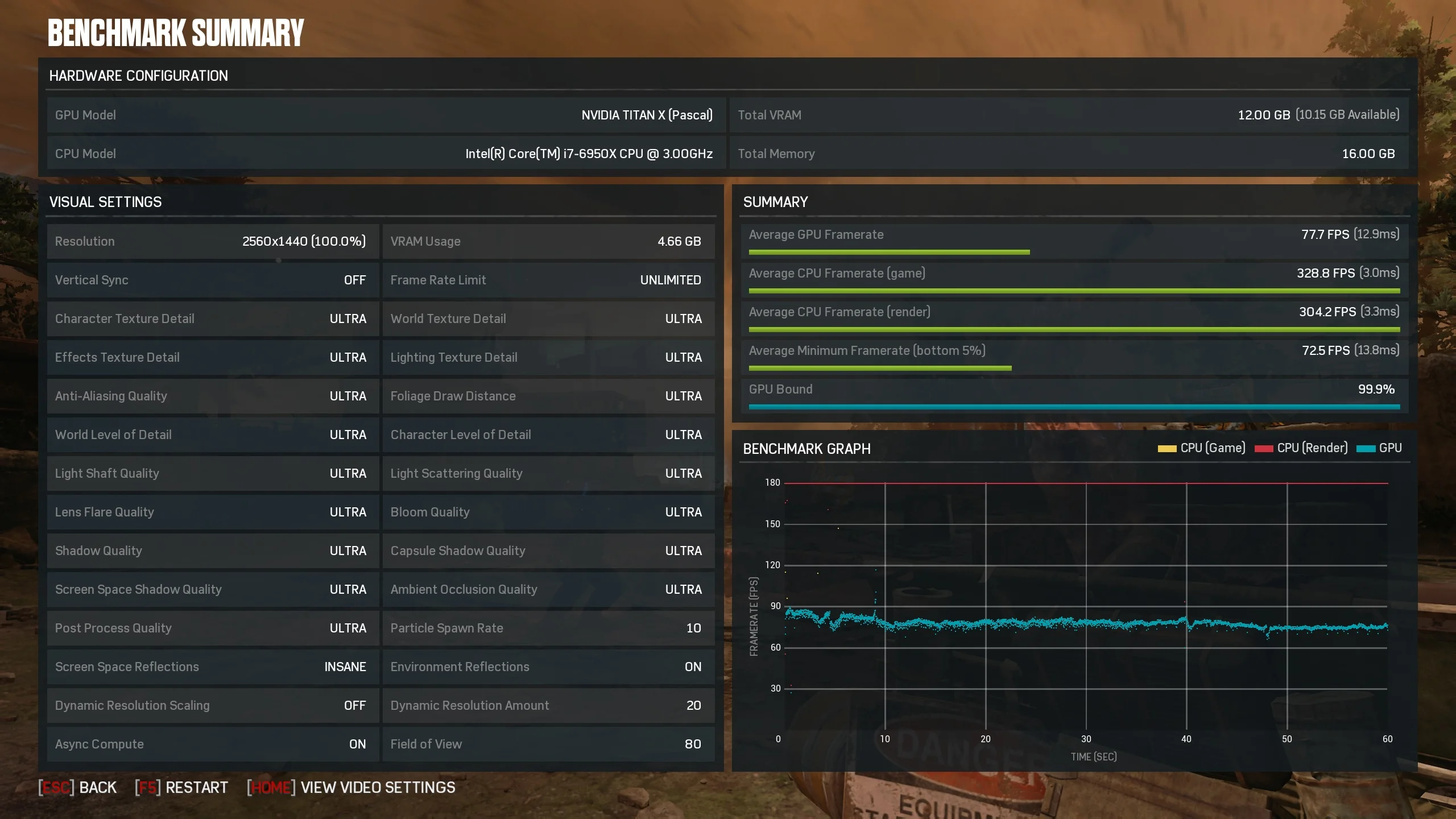
Task: Click the GPU Model NVIDIA TITAN X row
Action: 386,115
